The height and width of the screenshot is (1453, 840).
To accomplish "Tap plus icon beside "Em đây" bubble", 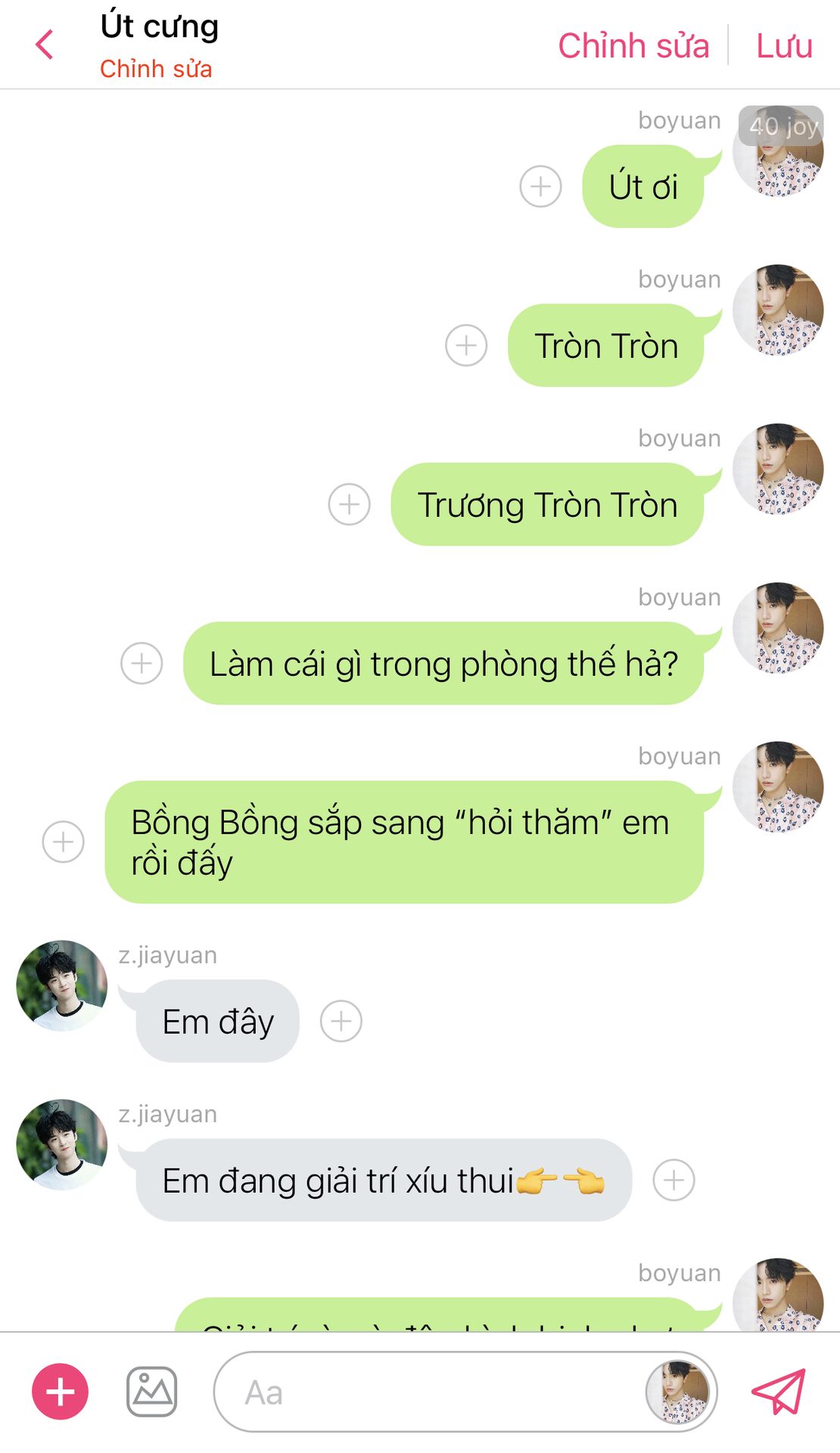I will (x=341, y=1021).
